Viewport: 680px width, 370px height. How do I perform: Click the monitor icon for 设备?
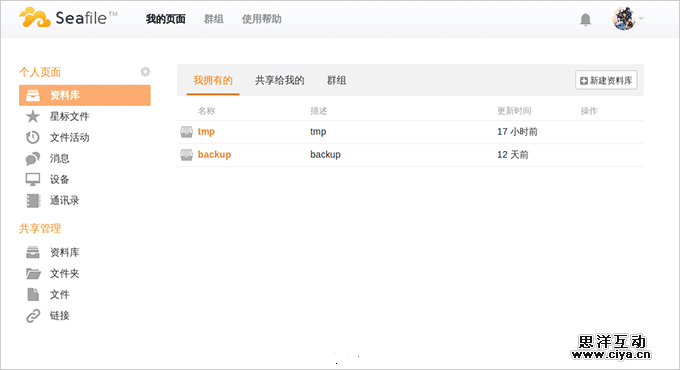(33, 180)
